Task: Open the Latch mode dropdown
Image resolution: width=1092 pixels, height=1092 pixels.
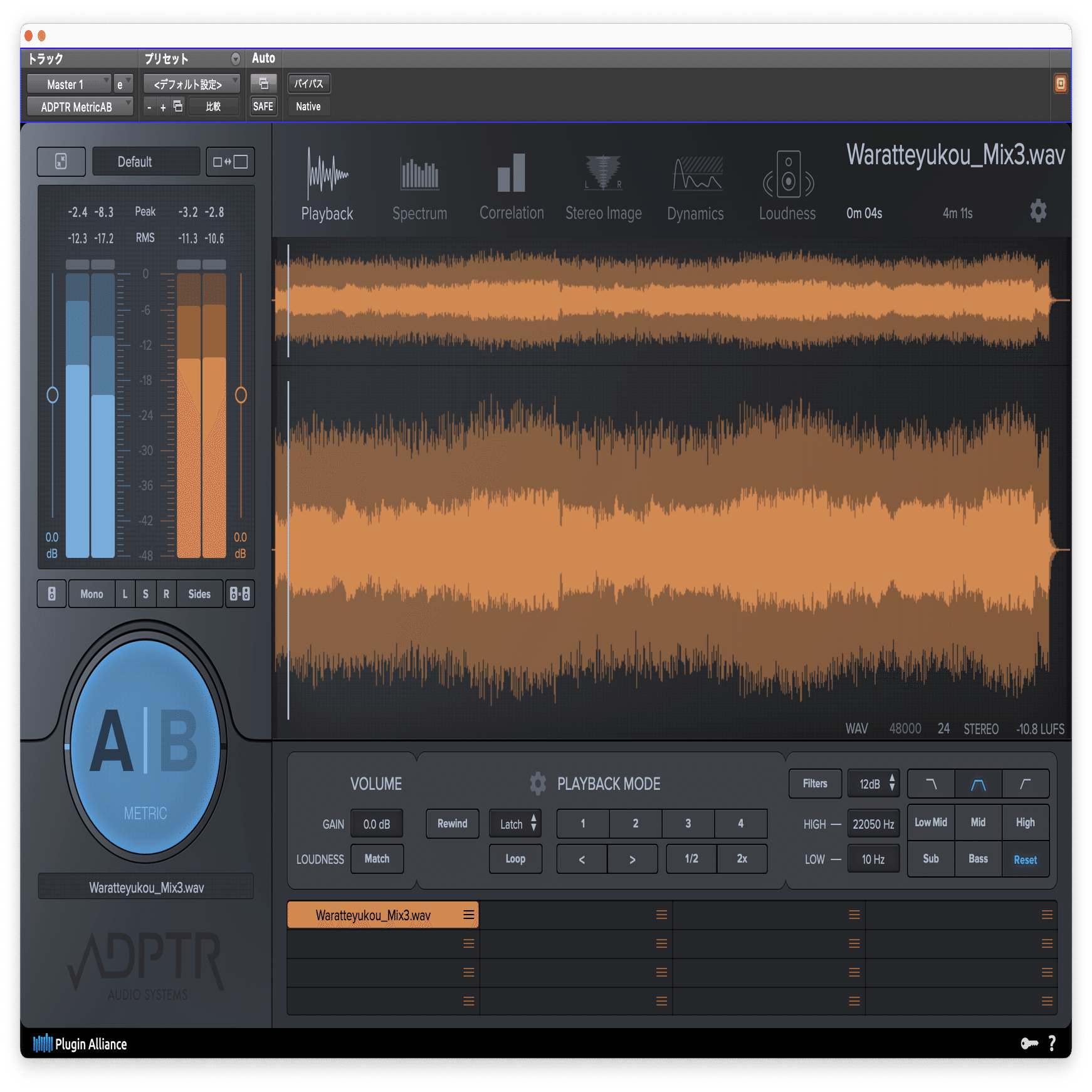Action: click(x=517, y=824)
